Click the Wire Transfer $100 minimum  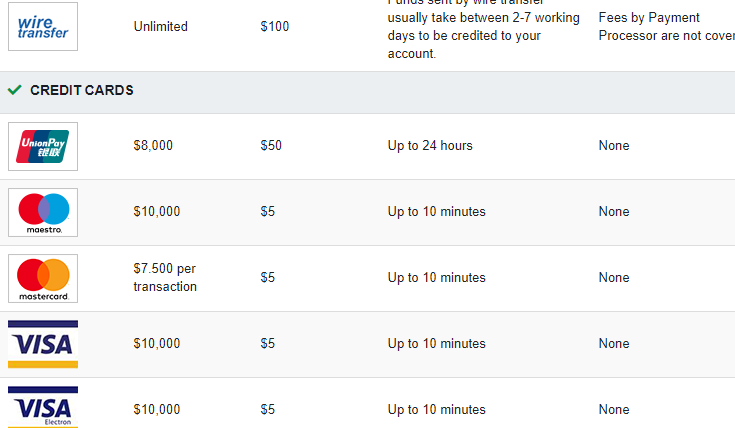tap(275, 26)
